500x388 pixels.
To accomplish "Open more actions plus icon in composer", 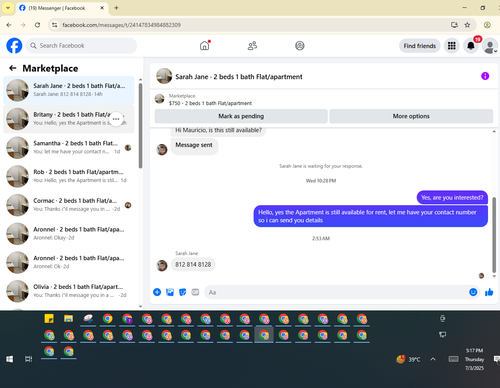I will coord(157,292).
